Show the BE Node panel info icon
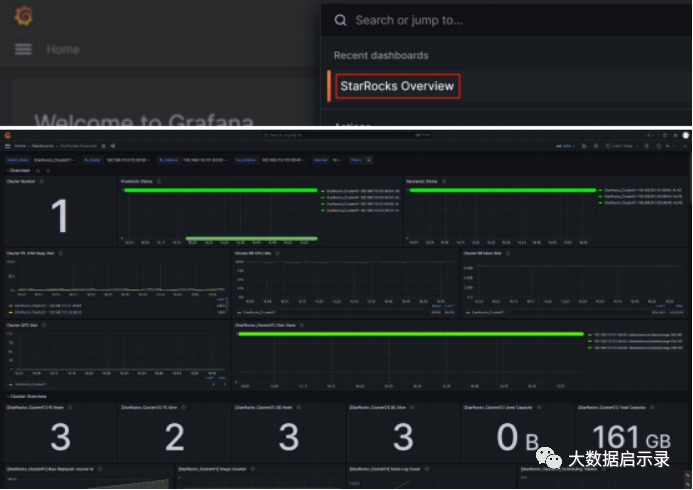The image size is (693, 490). click(299, 407)
